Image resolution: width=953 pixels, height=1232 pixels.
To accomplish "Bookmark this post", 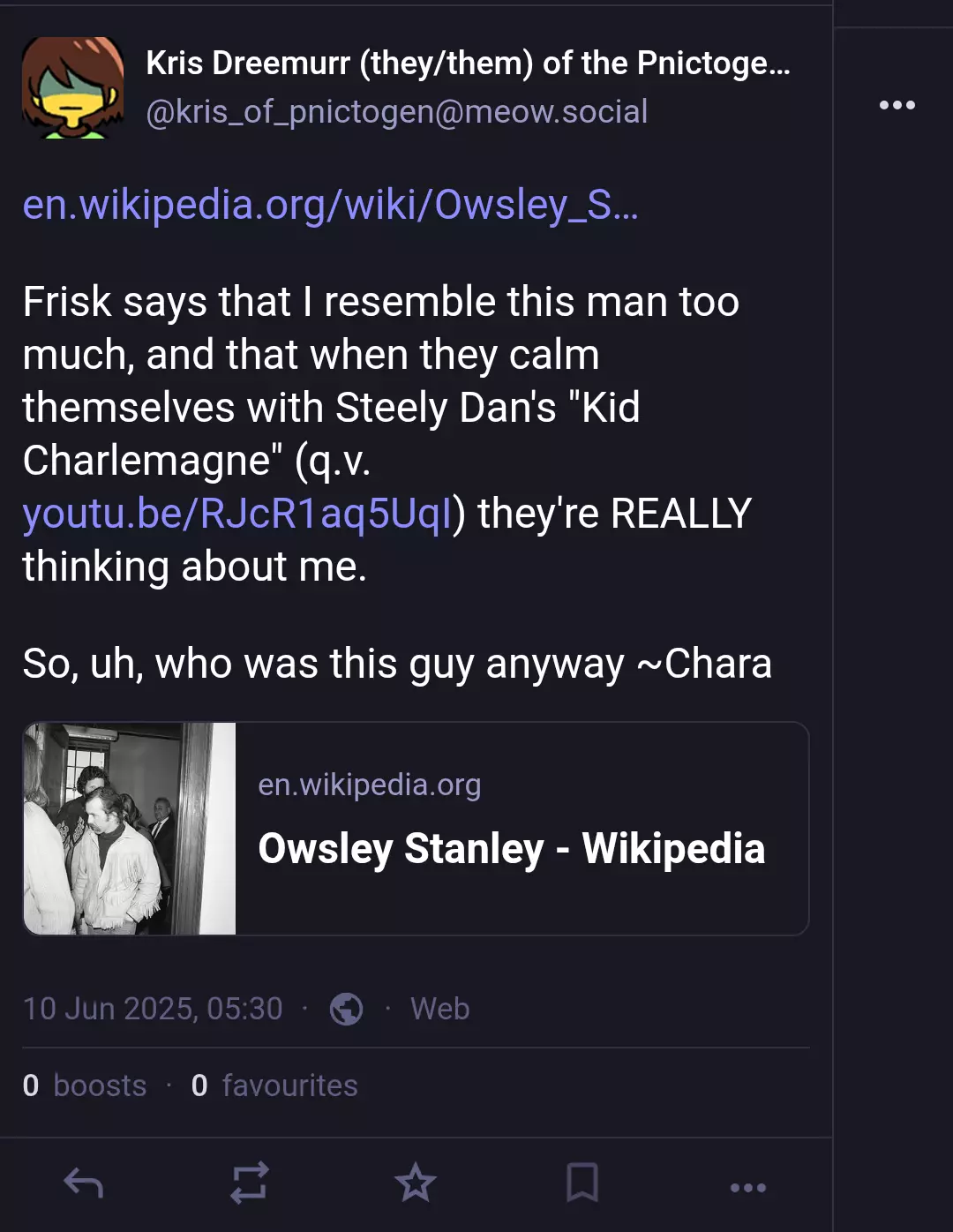I will click(x=582, y=1183).
